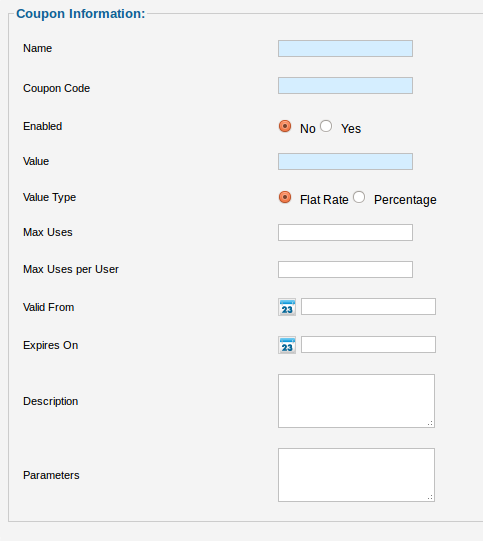
Task: Focus the Coupon Code text box
Action: pyautogui.click(x=345, y=86)
